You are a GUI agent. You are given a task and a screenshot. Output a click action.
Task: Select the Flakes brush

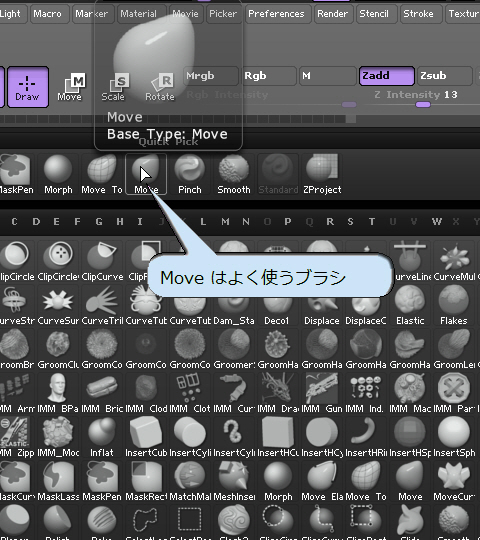(x=454, y=306)
